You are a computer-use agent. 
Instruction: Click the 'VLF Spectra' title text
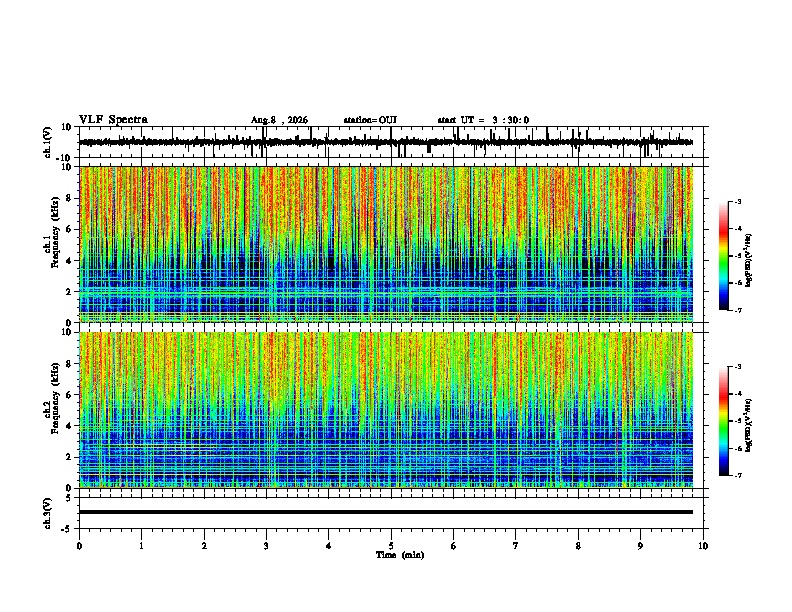pyautogui.click(x=113, y=120)
